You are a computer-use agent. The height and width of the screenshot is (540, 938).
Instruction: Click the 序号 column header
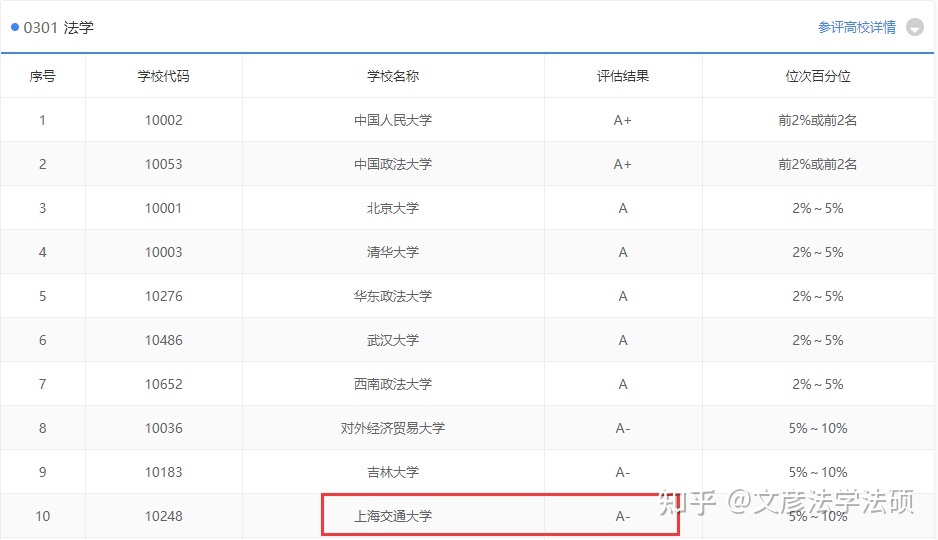point(42,76)
